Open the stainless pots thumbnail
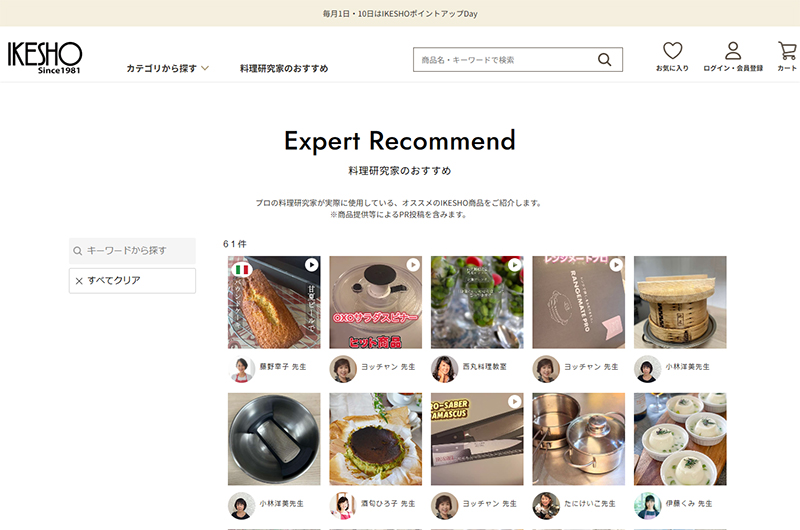 579,439
